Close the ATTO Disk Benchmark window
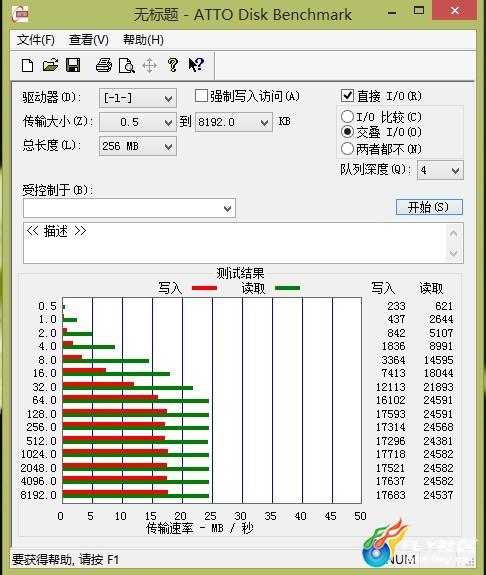 pyautogui.click(x=455, y=11)
